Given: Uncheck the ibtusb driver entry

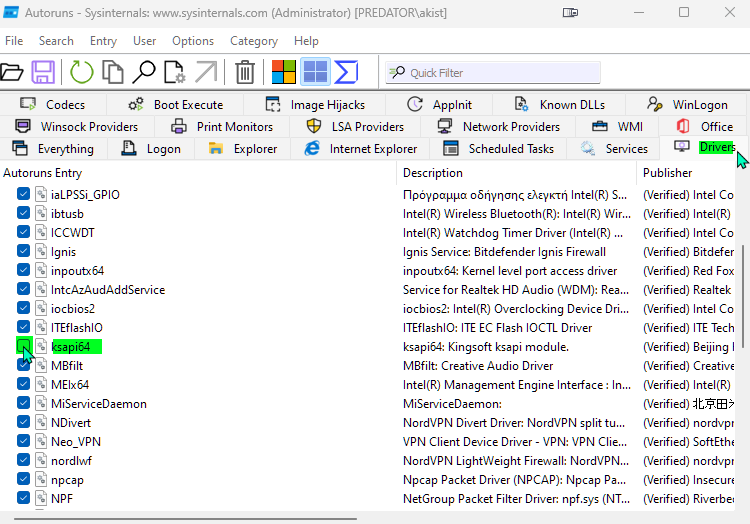Looking at the screenshot, I should pyautogui.click(x=23, y=213).
